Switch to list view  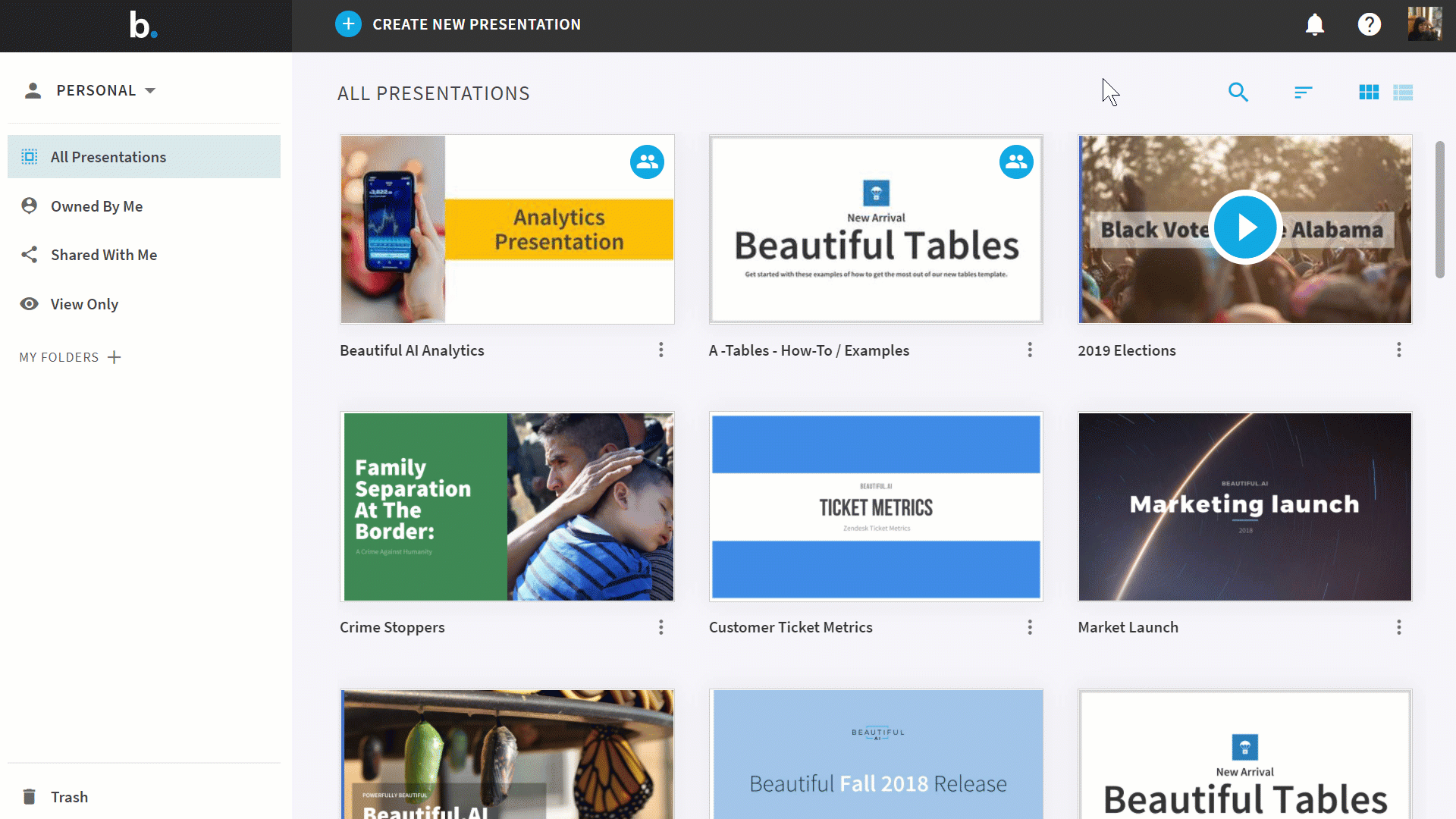(1403, 93)
